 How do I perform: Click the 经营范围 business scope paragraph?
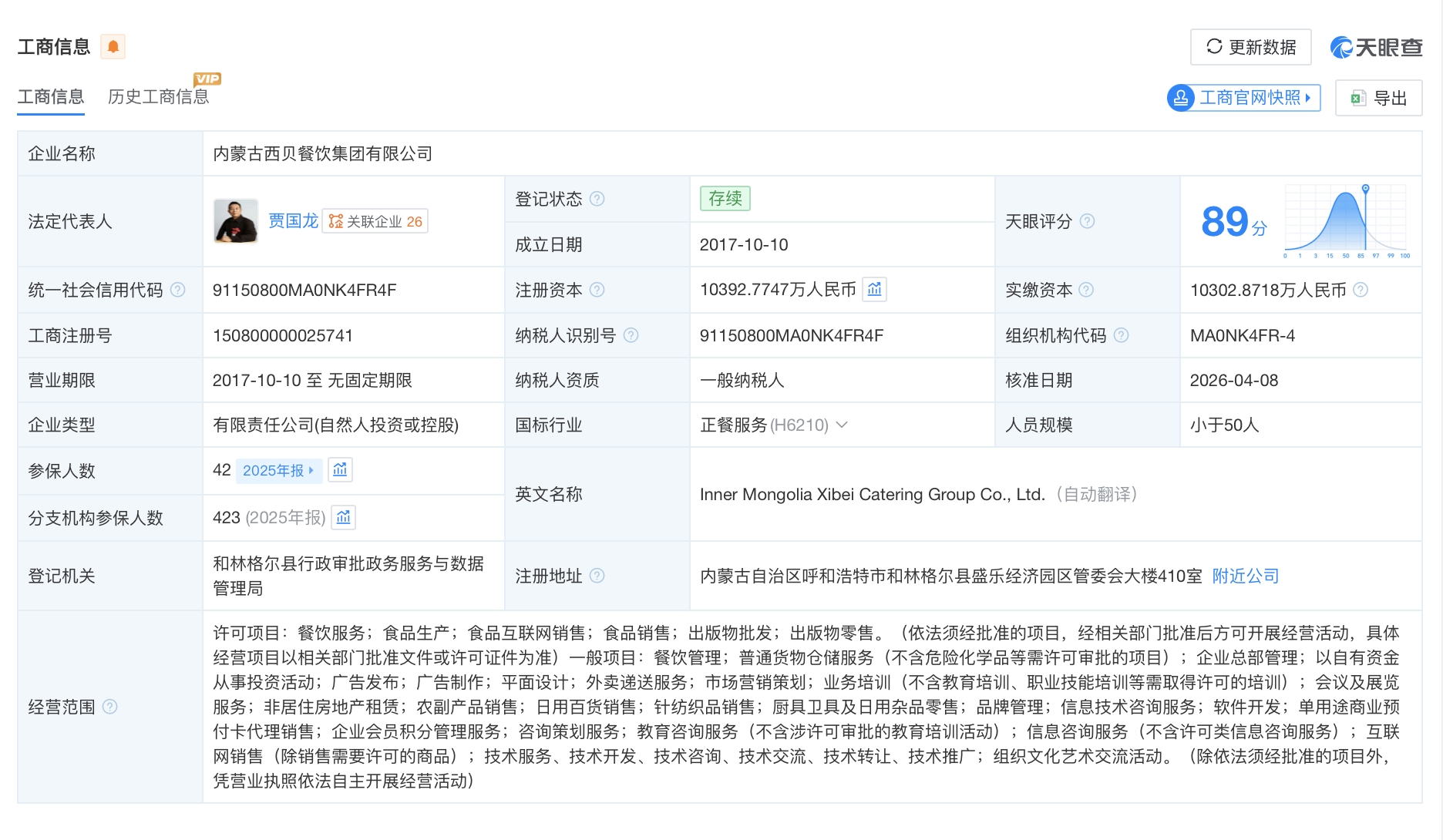(806, 707)
